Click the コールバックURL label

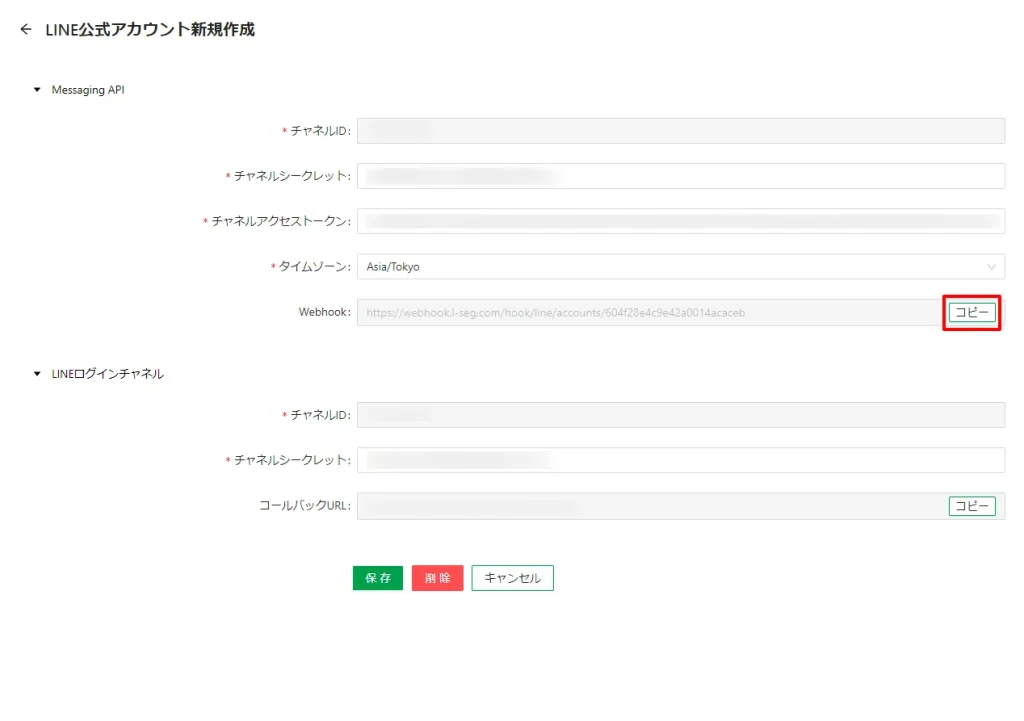[304, 505]
